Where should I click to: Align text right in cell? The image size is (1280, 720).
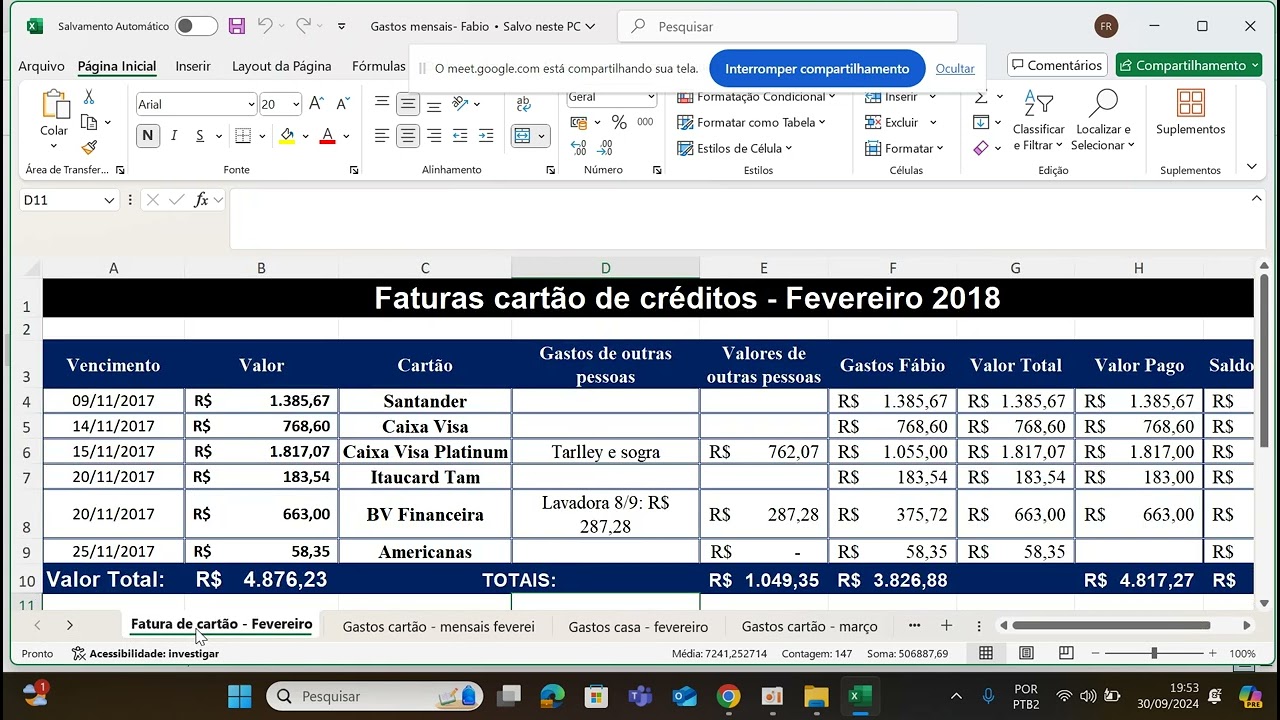[433, 136]
